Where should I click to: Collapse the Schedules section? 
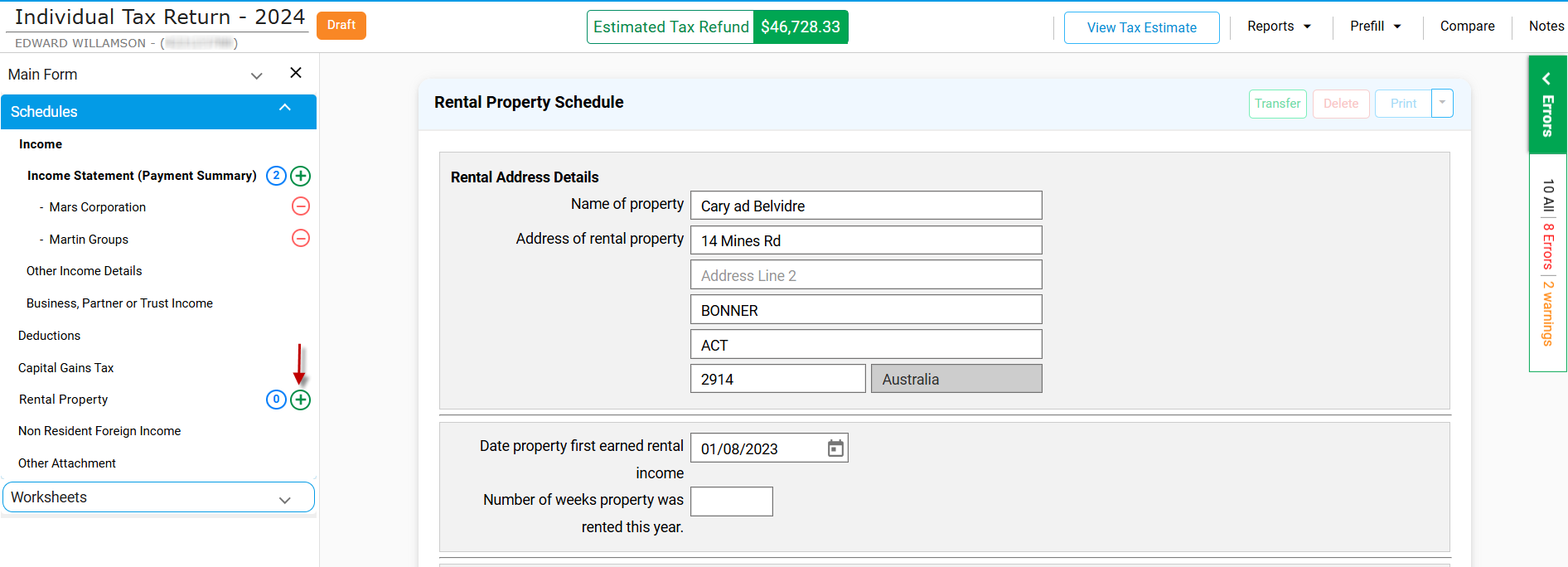click(x=285, y=109)
